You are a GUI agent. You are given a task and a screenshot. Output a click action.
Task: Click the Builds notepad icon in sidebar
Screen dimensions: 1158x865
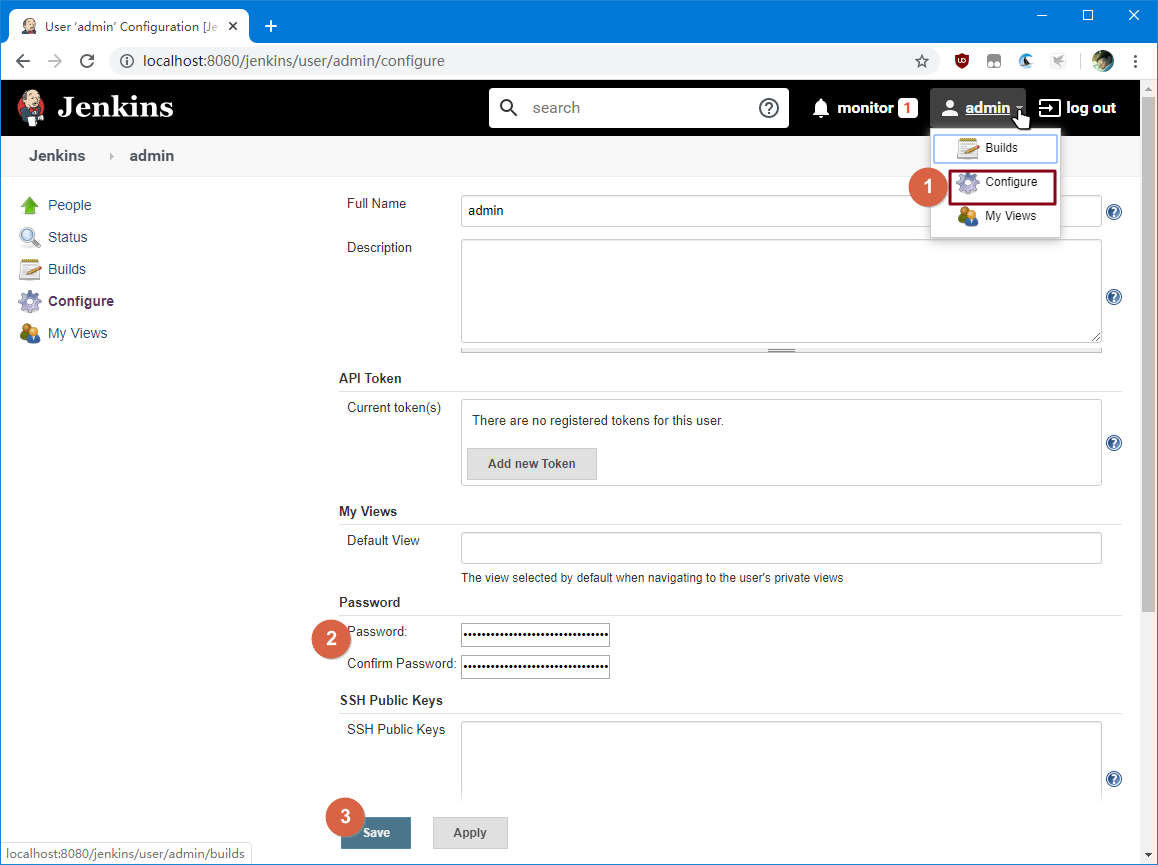tap(30, 269)
